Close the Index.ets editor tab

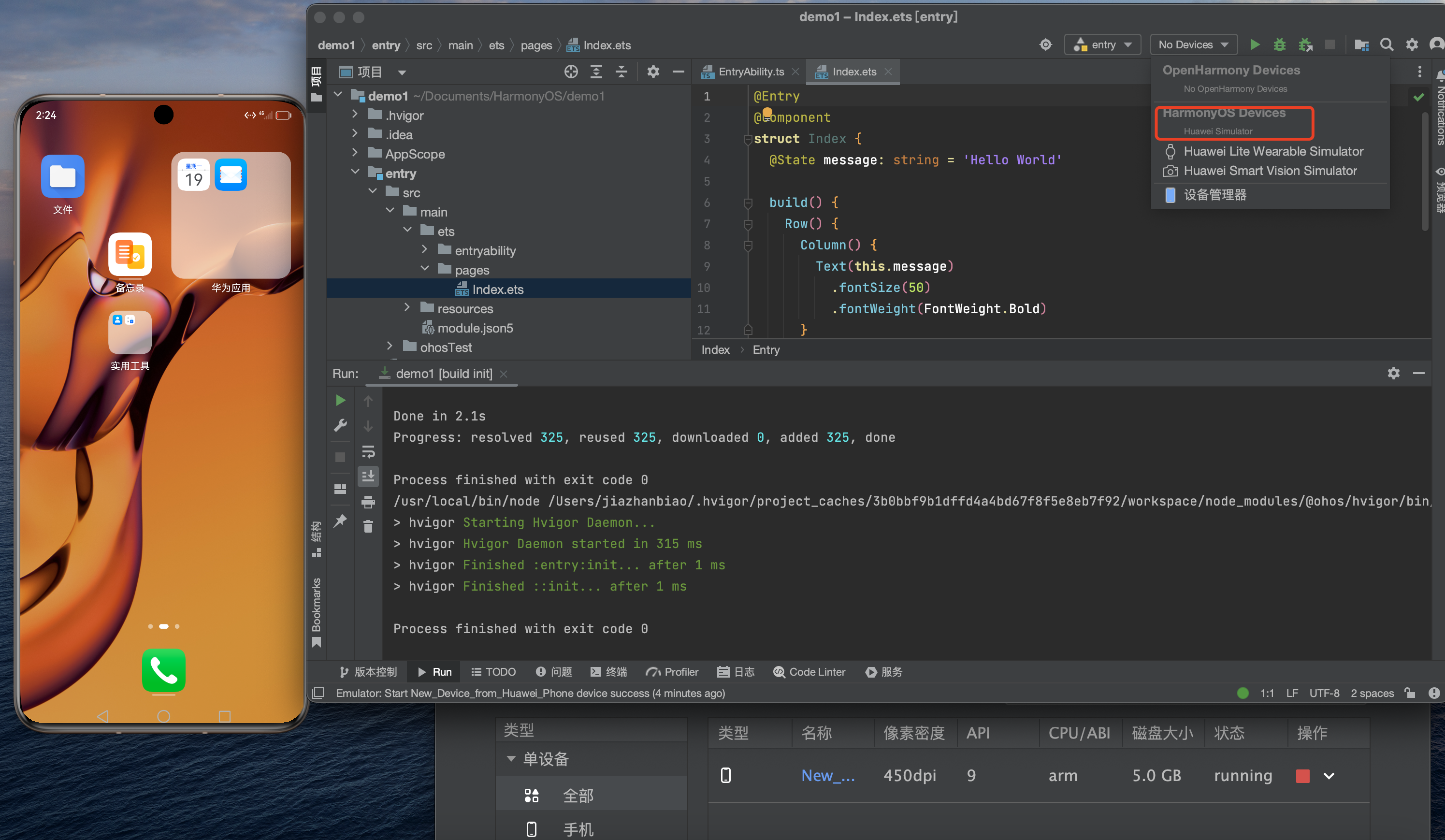[x=888, y=72]
